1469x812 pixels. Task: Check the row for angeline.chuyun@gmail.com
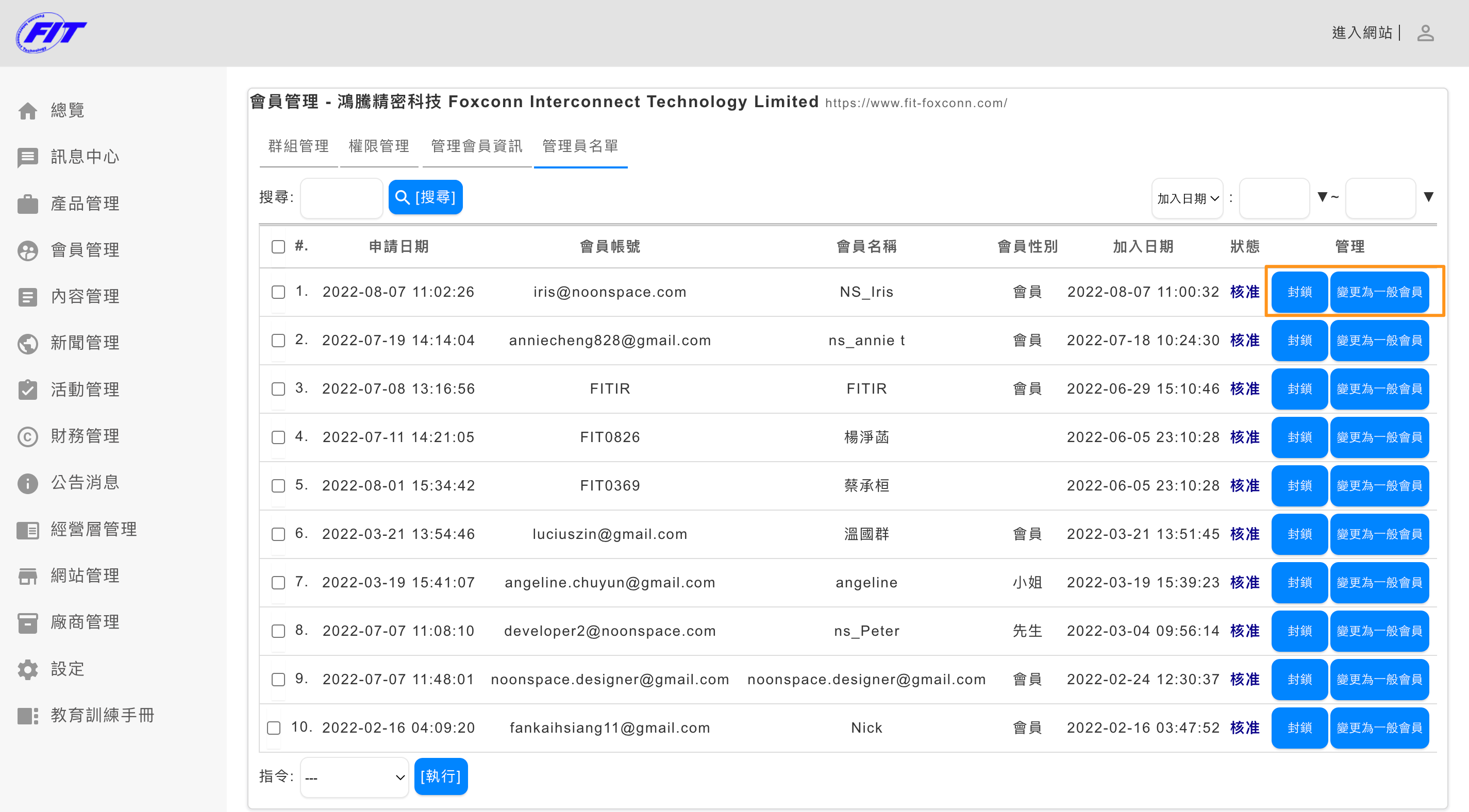[278, 583]
